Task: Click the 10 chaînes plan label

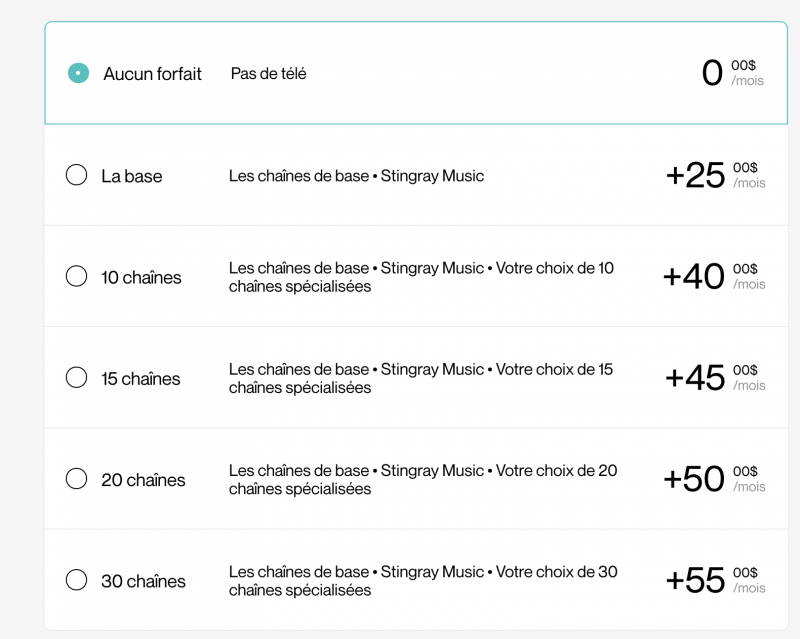Action: pyautogui.click(x=141, y=277)
